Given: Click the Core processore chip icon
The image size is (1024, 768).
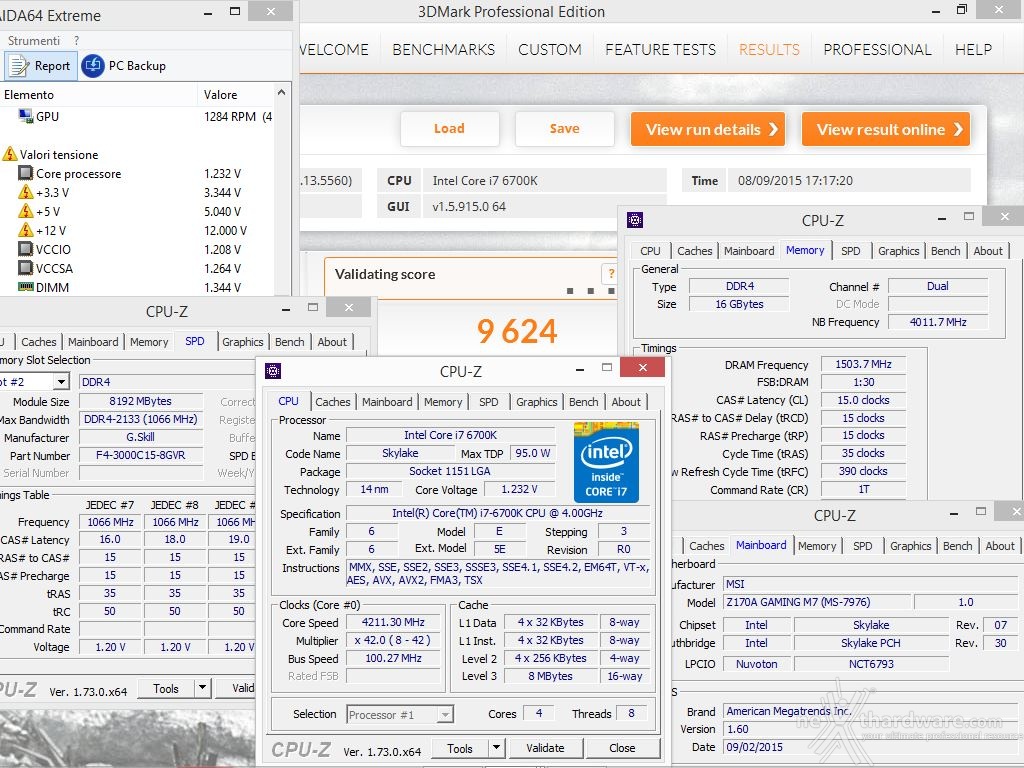Looking at the screenshot, I should (25, 173).
